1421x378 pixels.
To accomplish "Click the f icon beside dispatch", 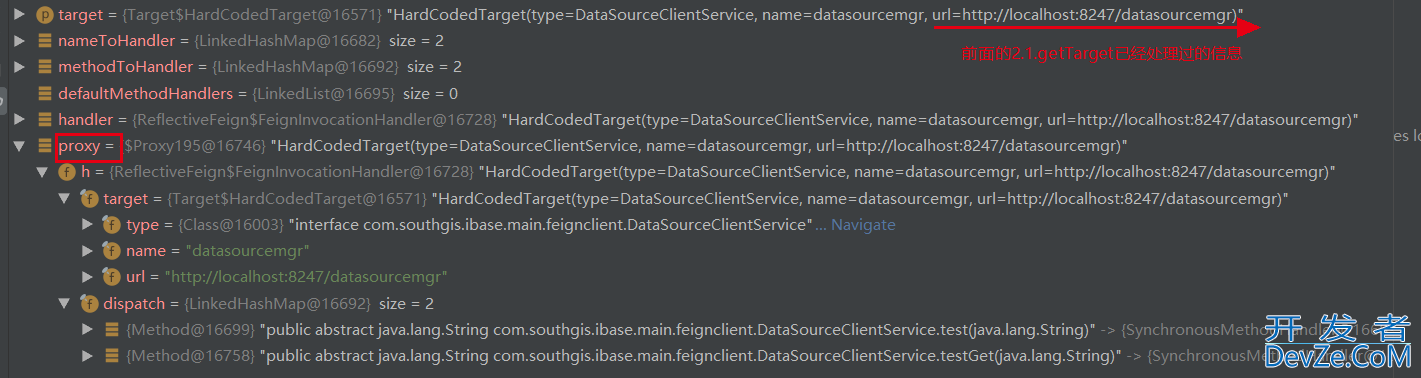I will pyautogui.click(x=90, y=303).
